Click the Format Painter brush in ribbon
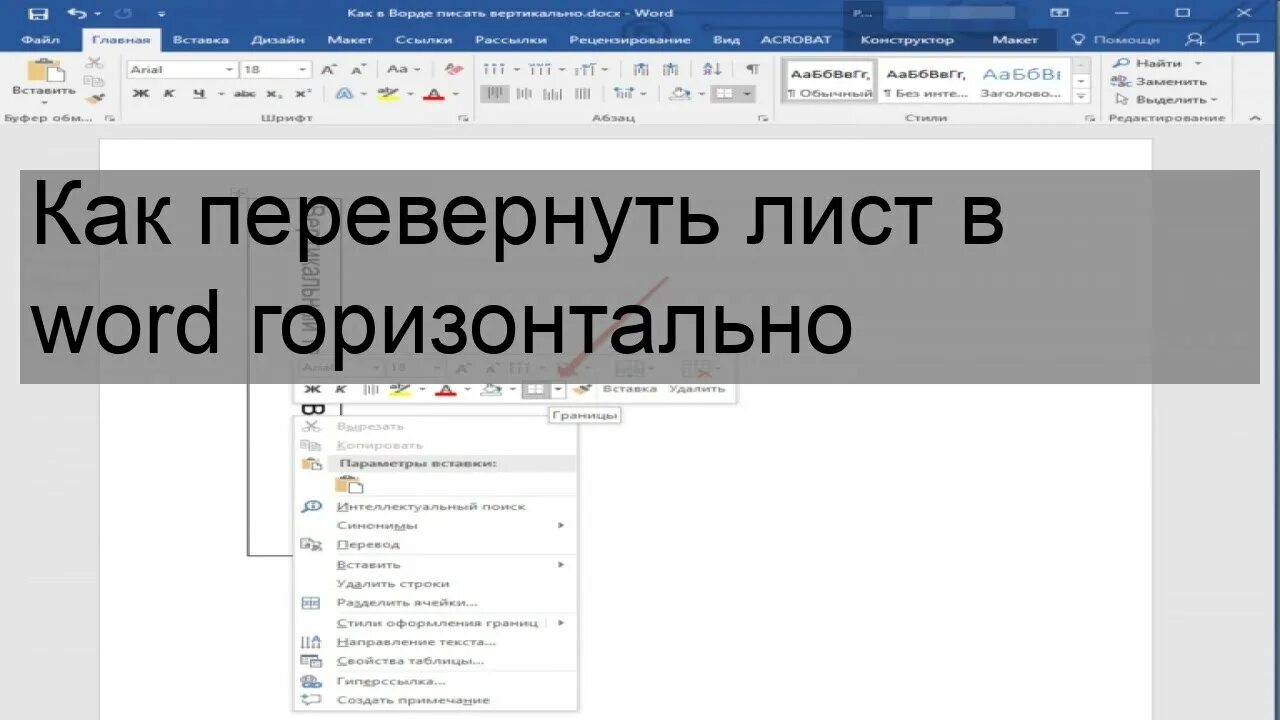Viewport: 1280px width, 720px height. [x=93, y=98]
